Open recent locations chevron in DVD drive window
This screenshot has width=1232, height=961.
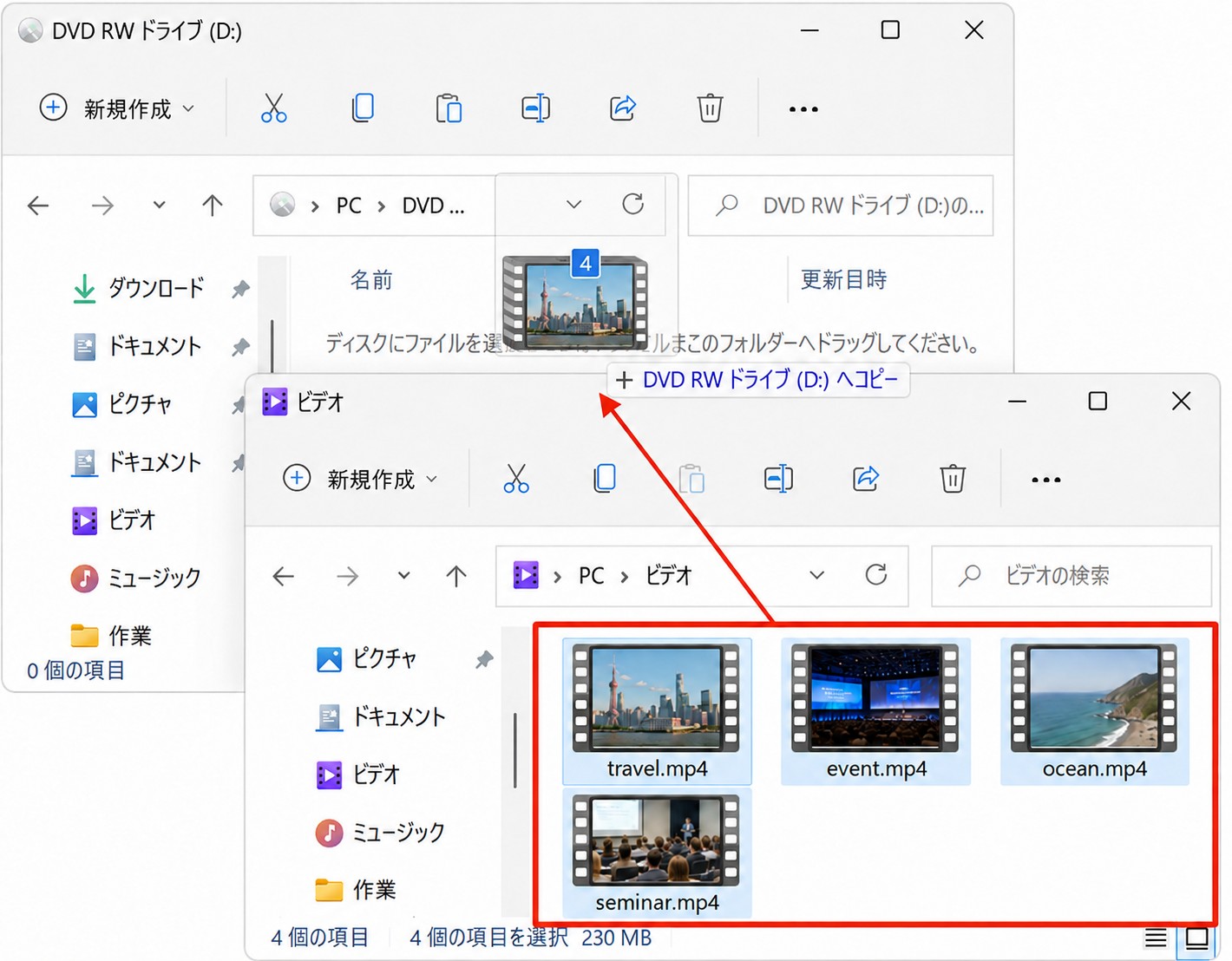(x=159, y=205)
